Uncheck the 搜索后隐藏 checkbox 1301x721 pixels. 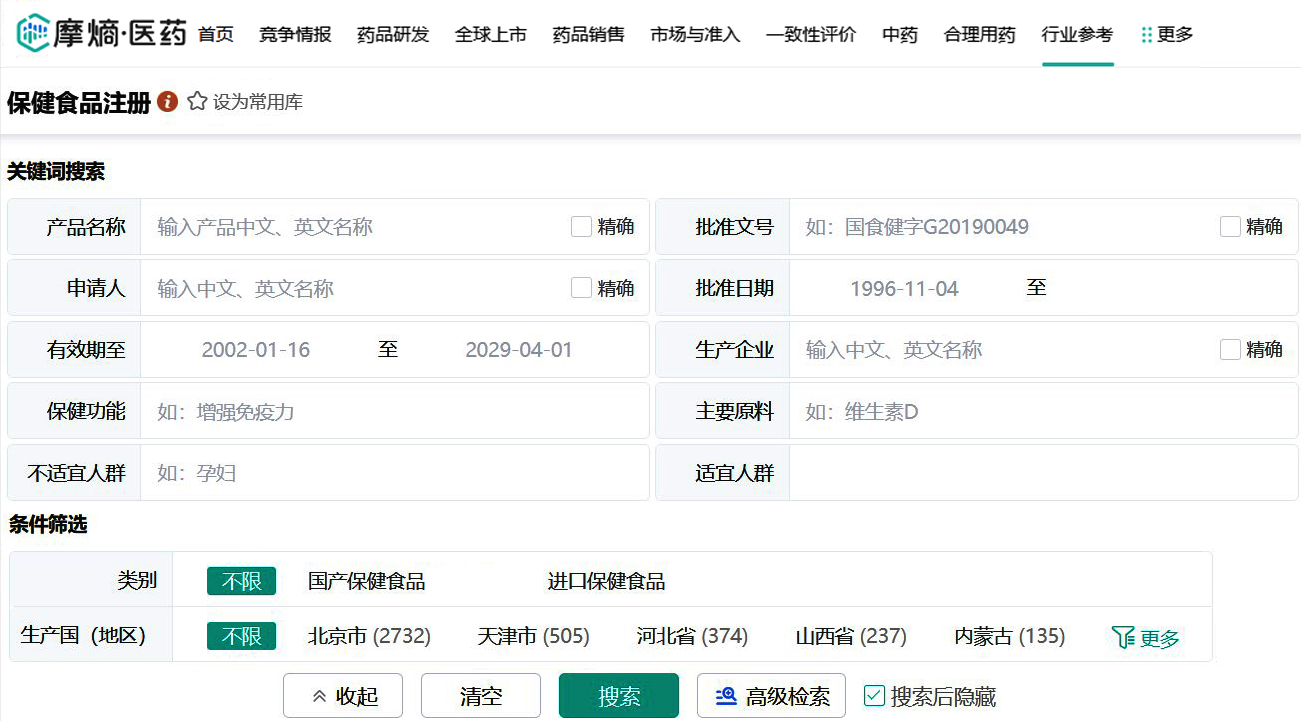874,696
